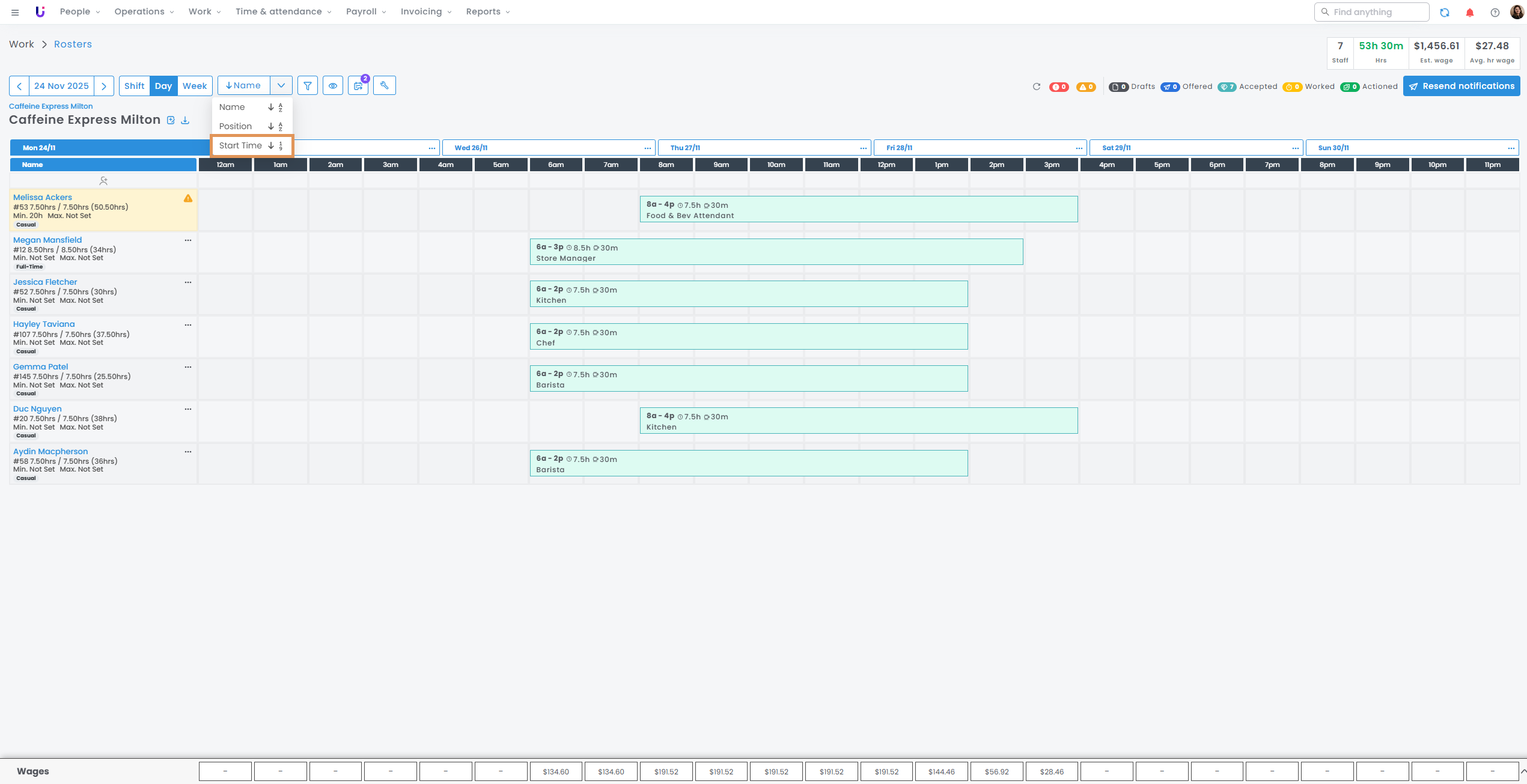
Task: Expand the sort dropdown chevron
Action: coord(281,86)
